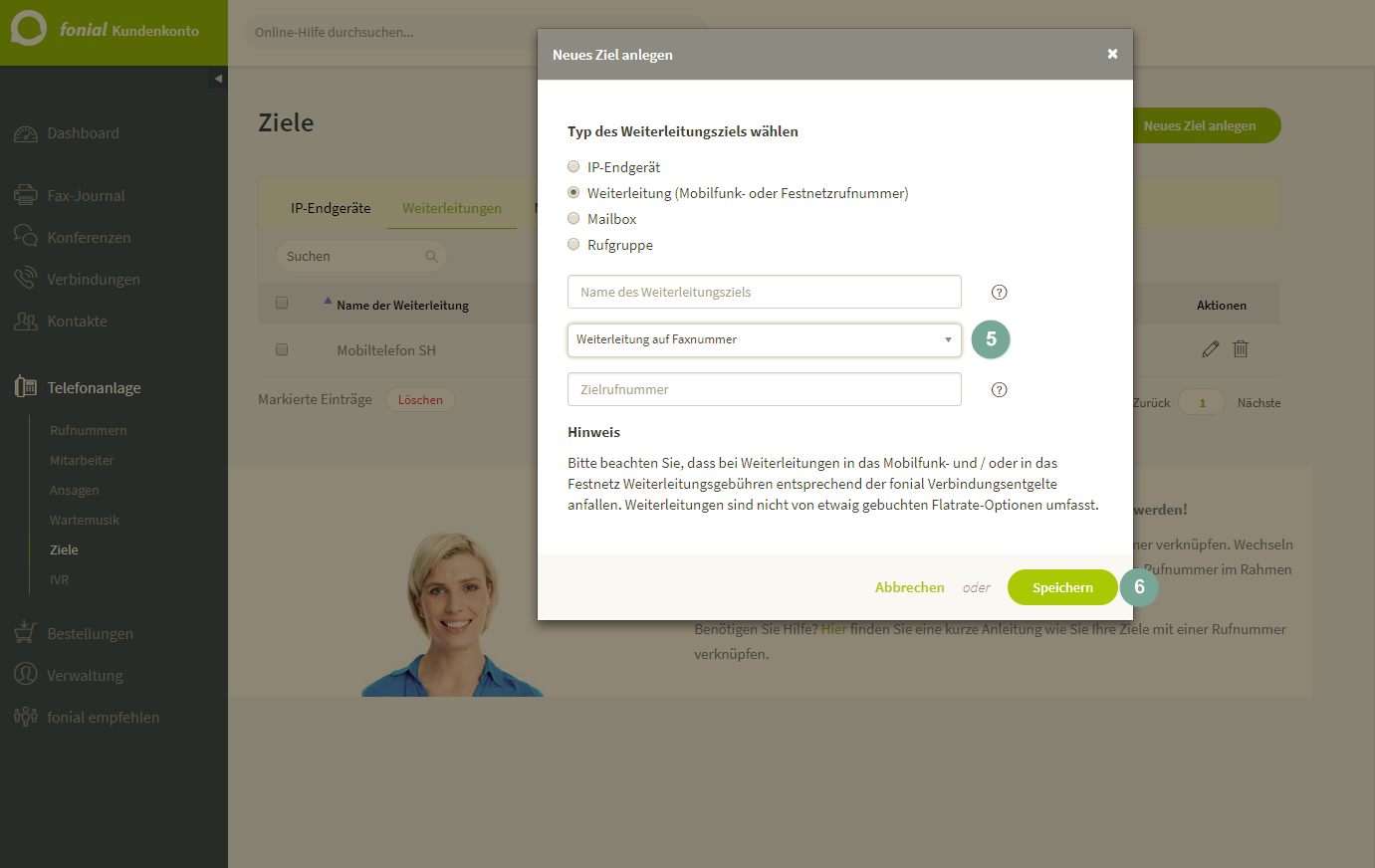Viewport: 1375px width, 868px height.
Task: Open Rufnummern in the sidebar submenu
Action: 89,430
